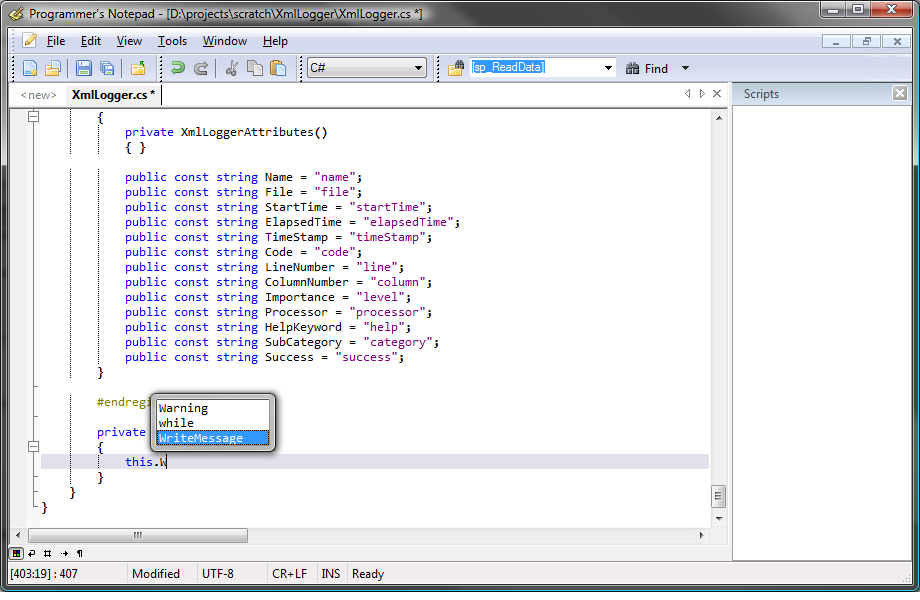Click the Open file folder icon
The image size is (920, 600).
click(x=53, y=68)
